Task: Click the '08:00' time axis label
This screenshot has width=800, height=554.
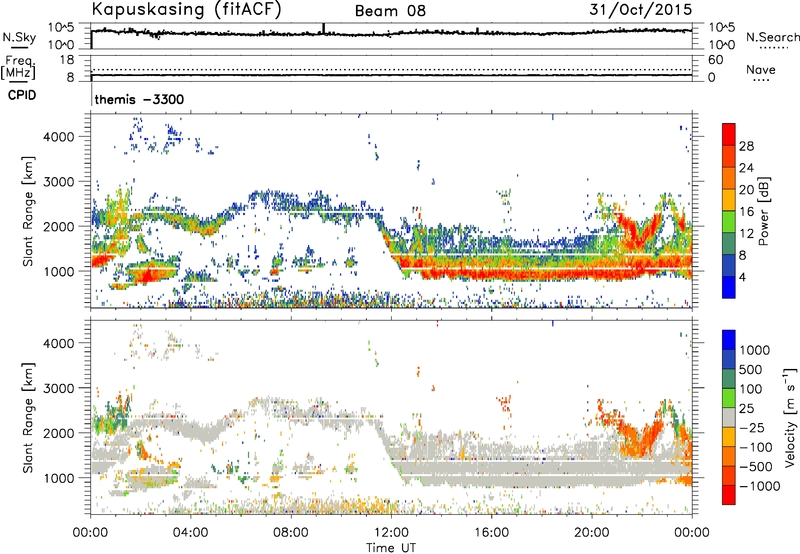Action: (x=291, y=533)
